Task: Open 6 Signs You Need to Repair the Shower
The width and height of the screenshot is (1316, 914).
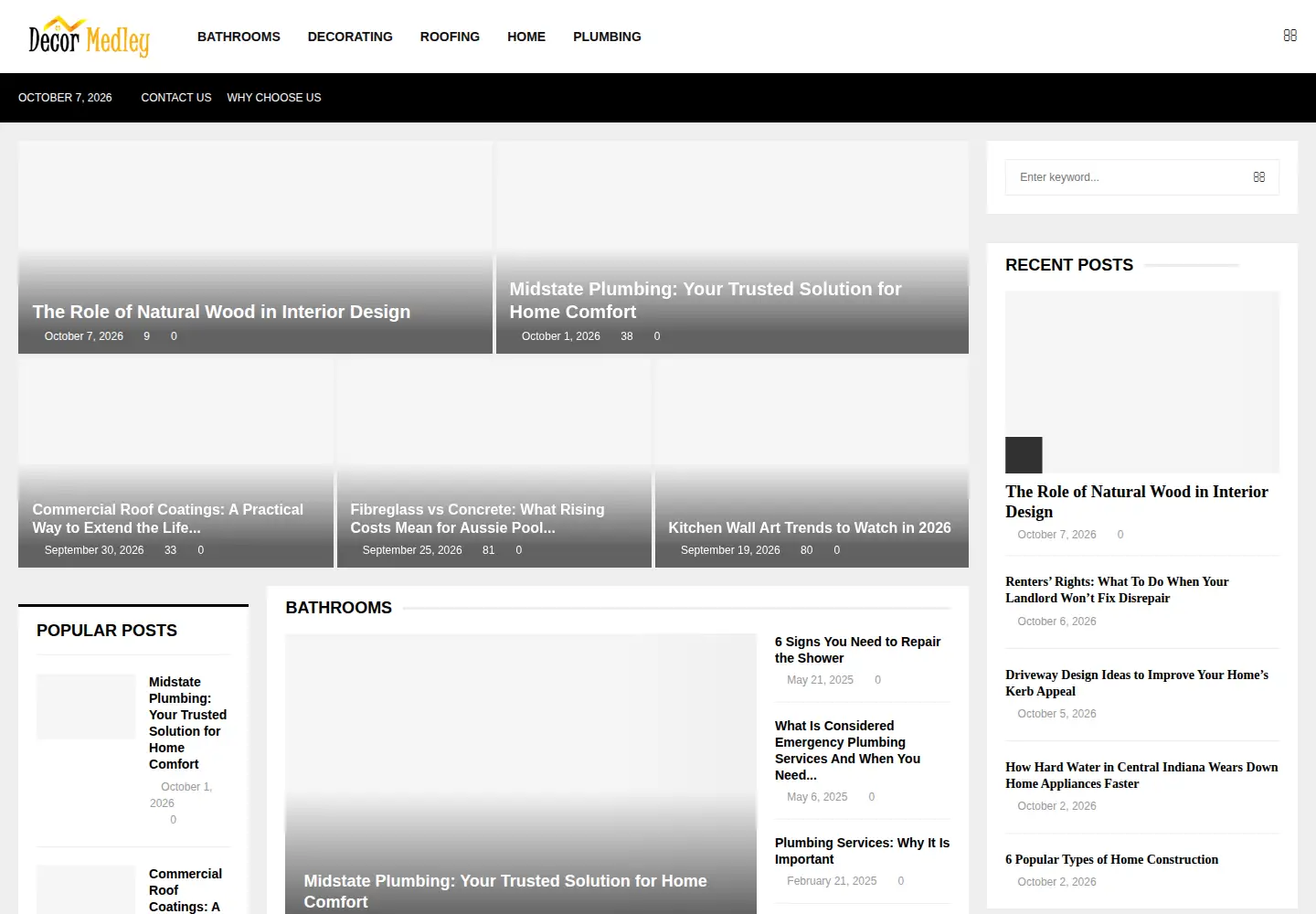Action: pos(857,650)
